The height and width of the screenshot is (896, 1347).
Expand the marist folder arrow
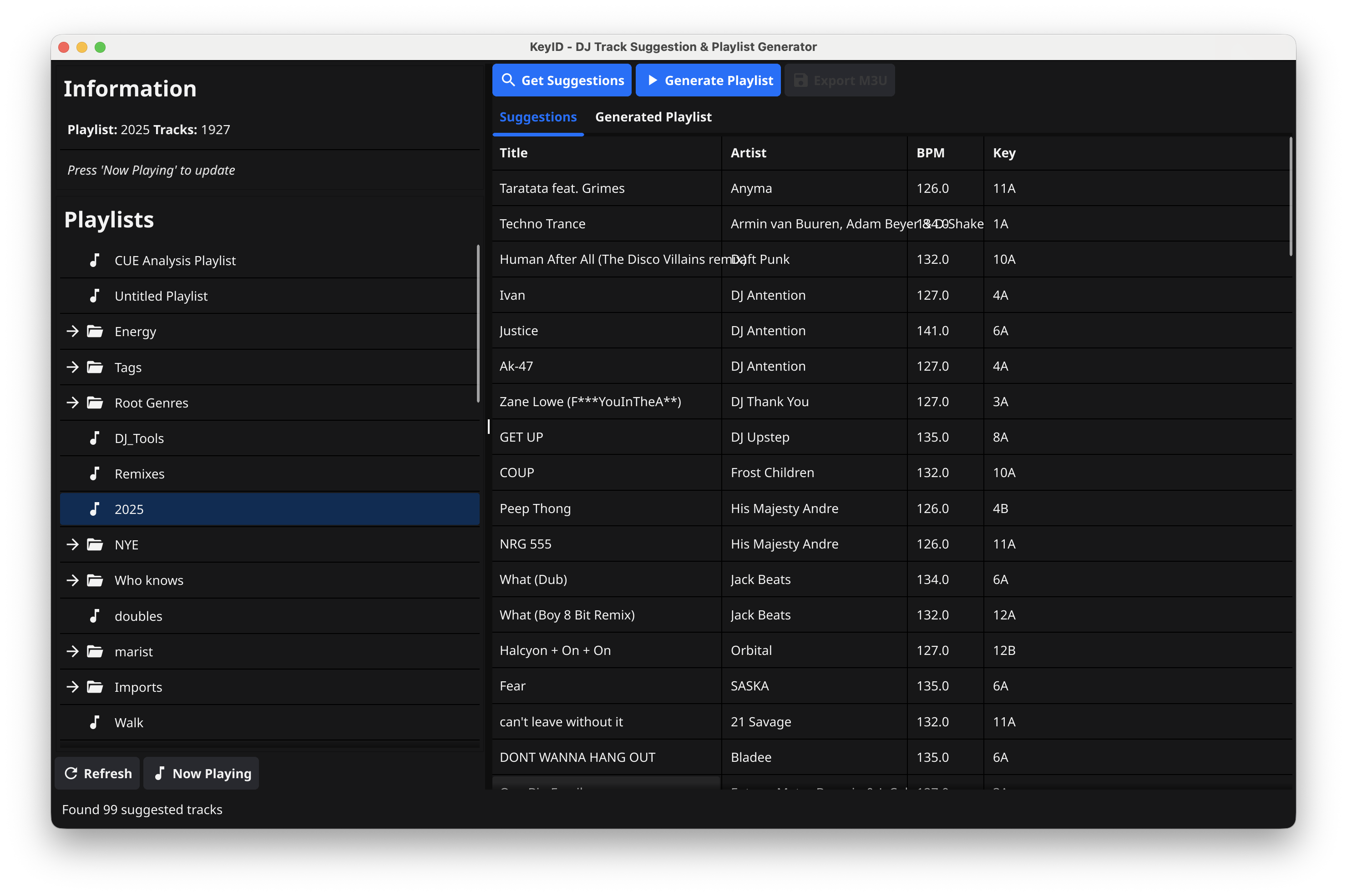point(72,651)
